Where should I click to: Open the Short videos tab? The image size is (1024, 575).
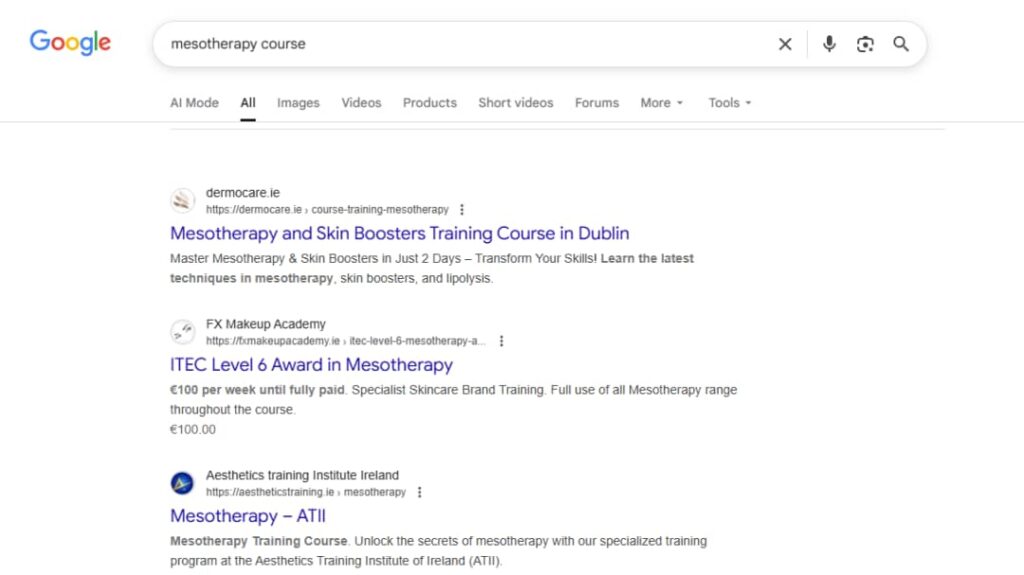pos(515,103)
